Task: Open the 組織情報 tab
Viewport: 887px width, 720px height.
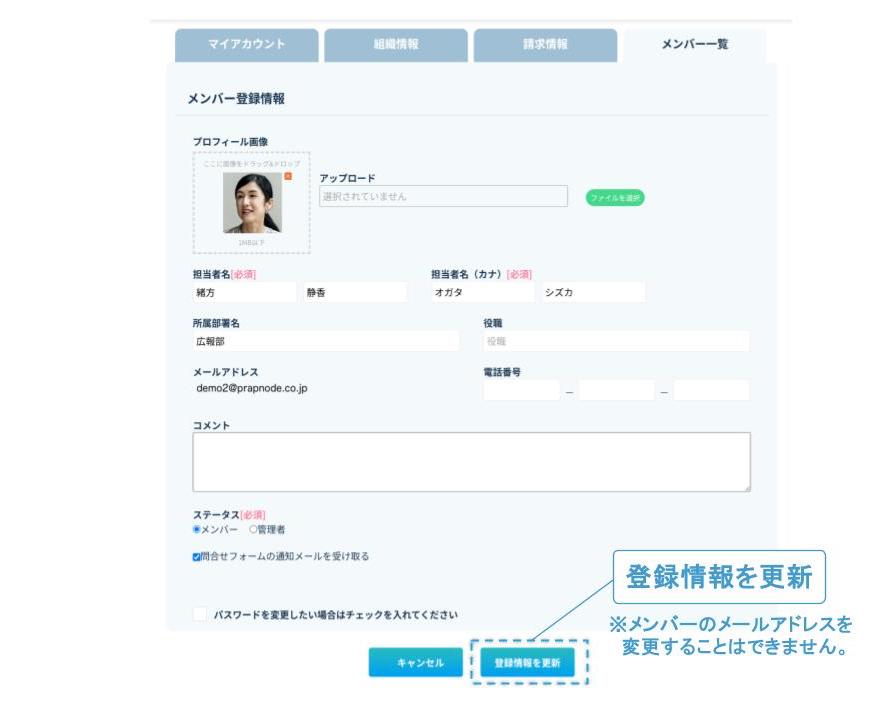Action: click(396, 45)
